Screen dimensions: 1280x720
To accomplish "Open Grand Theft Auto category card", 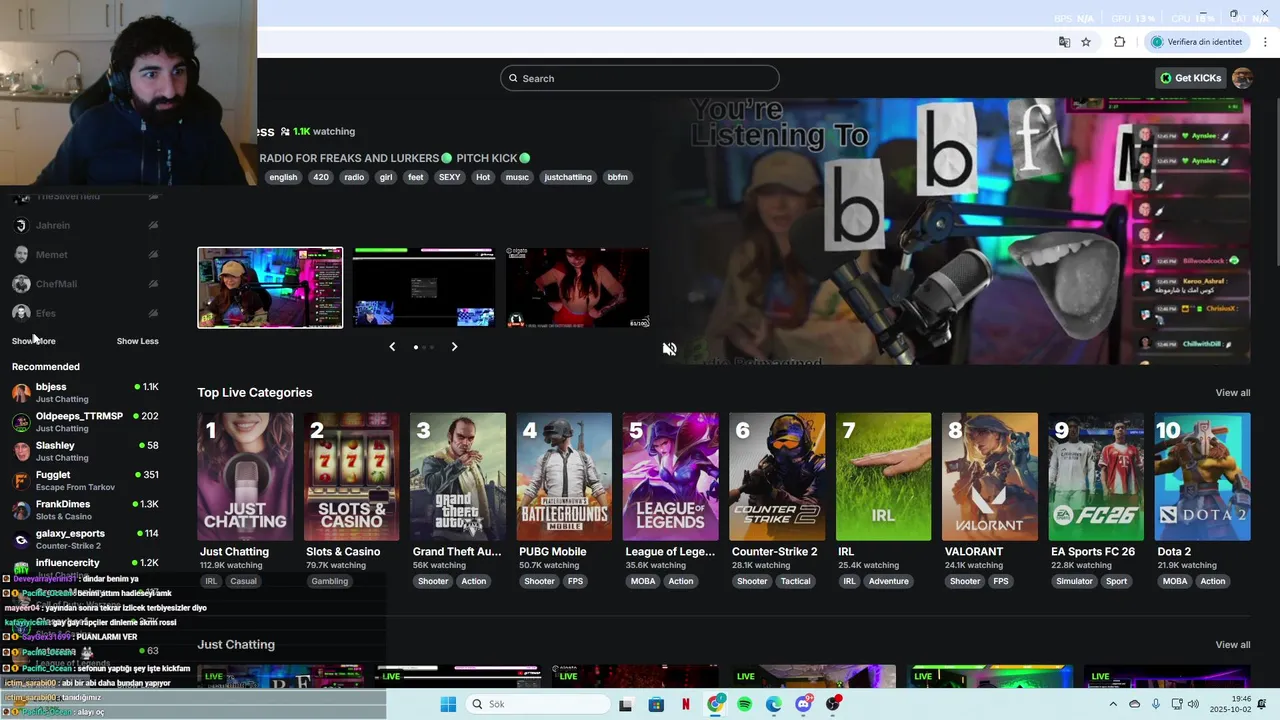I will [x=458, y=477].
